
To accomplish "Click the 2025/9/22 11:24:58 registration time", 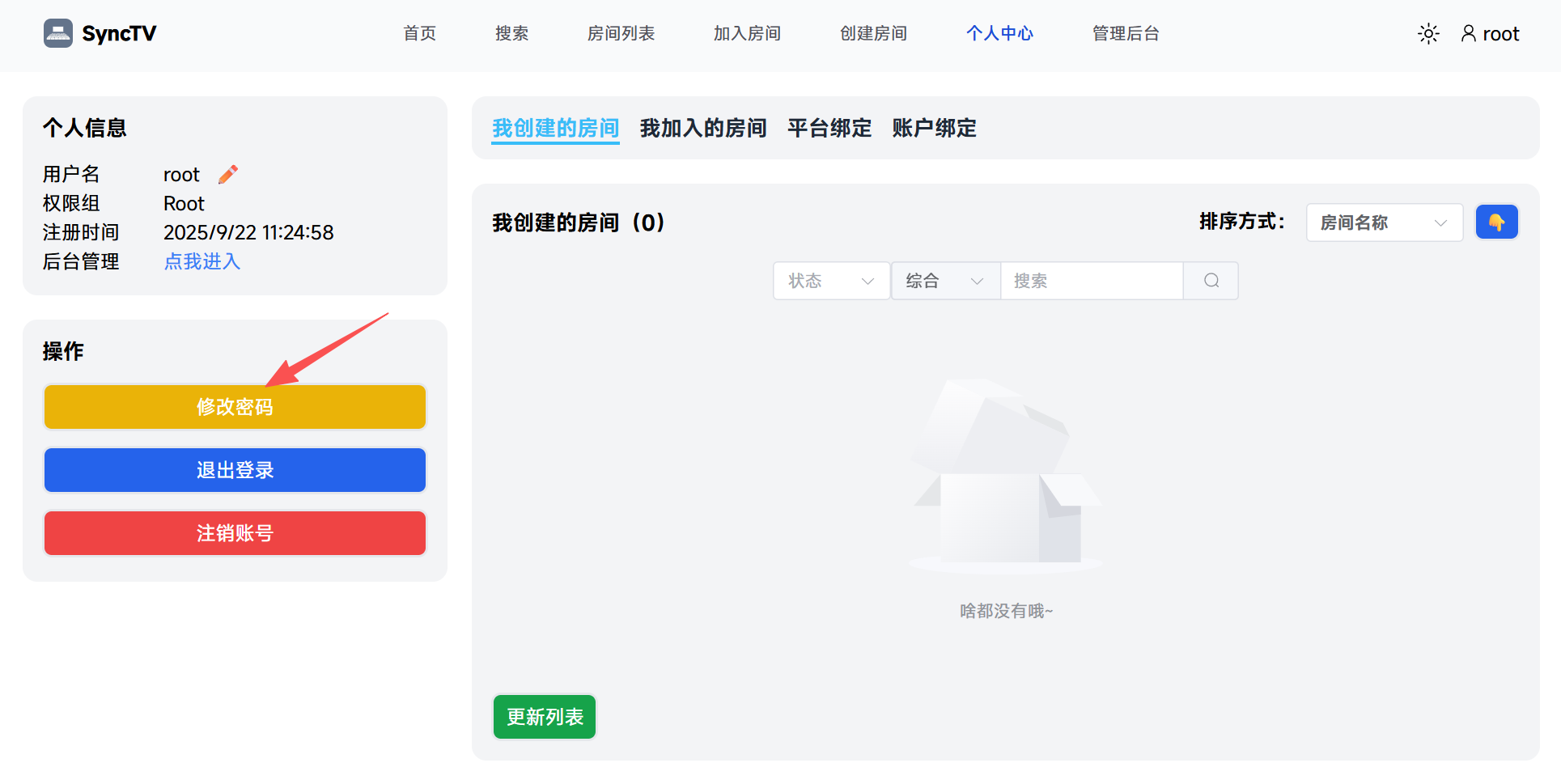I will click(x=248, y=232).
